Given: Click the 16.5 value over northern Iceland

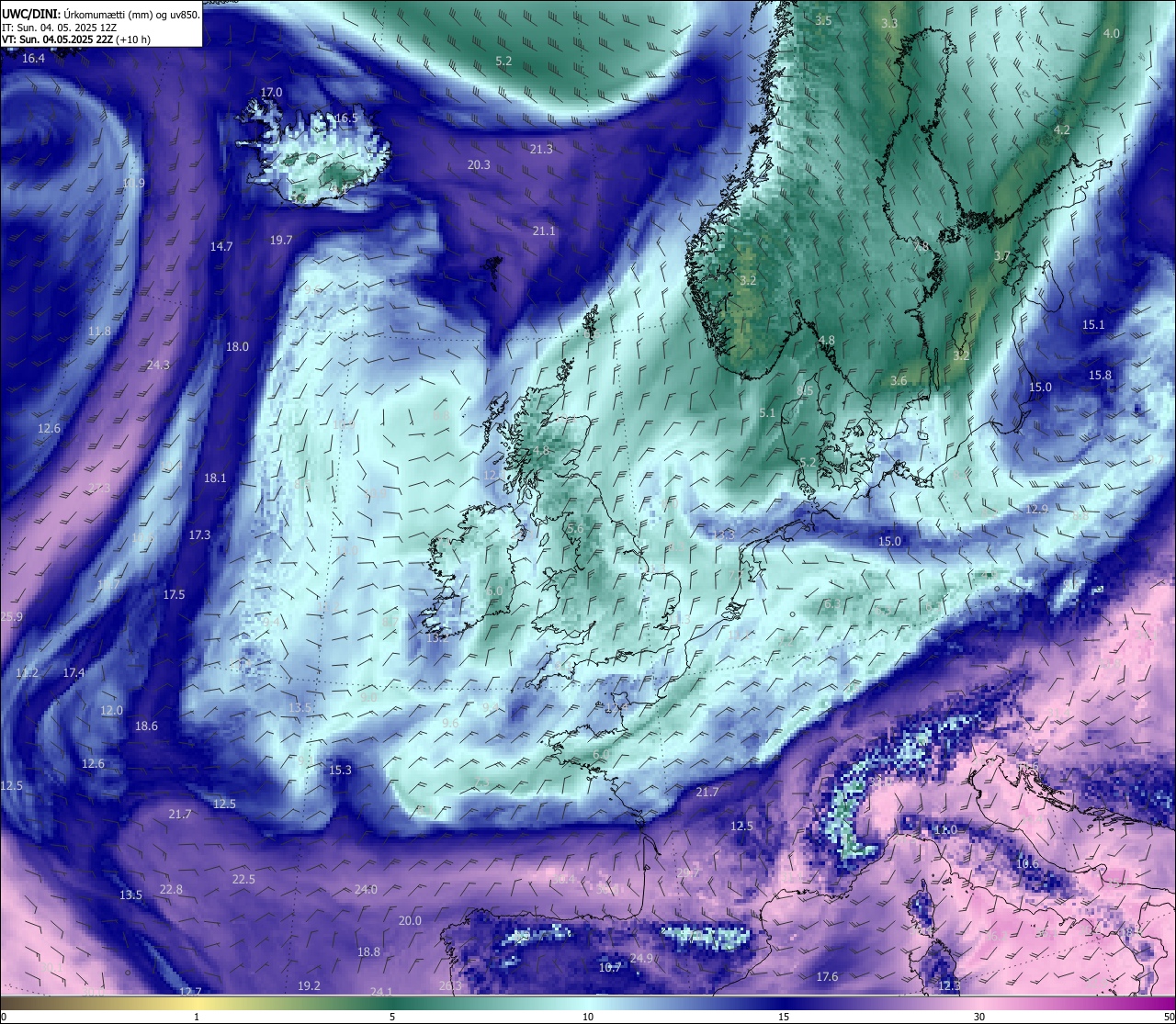Looking at the screenshot, I should (345, 118).
